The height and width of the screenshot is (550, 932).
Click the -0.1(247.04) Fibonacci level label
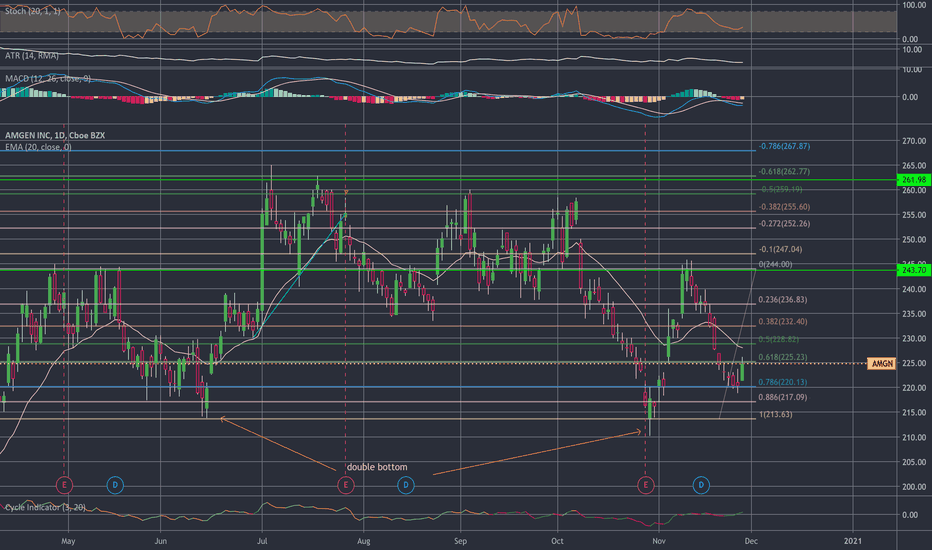coord(780,249)
